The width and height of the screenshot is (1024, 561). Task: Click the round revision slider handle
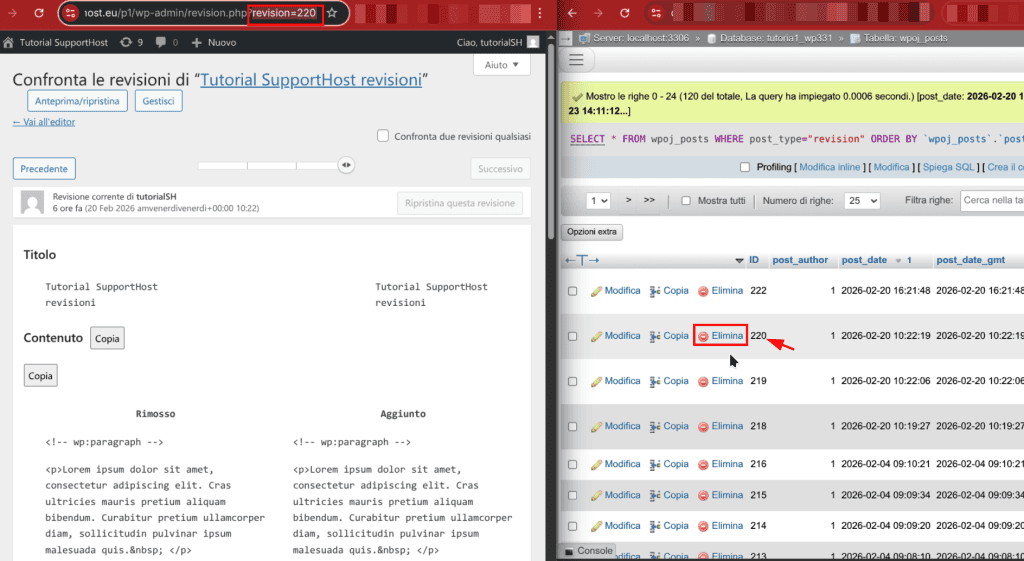pos(346,165)
